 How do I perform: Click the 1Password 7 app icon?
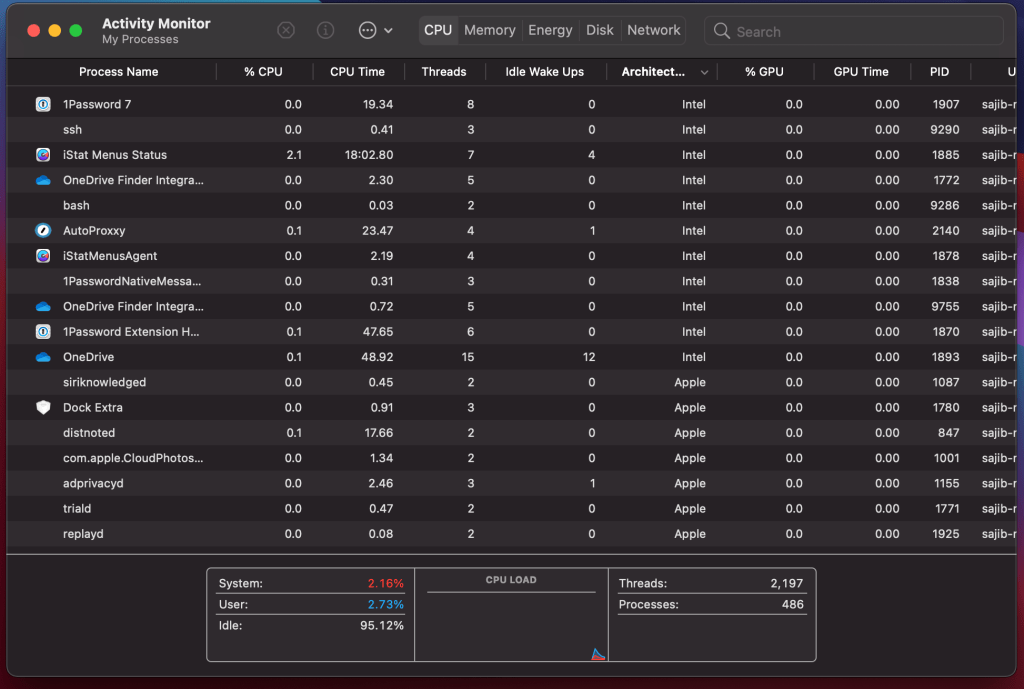(x=43, y=104)
